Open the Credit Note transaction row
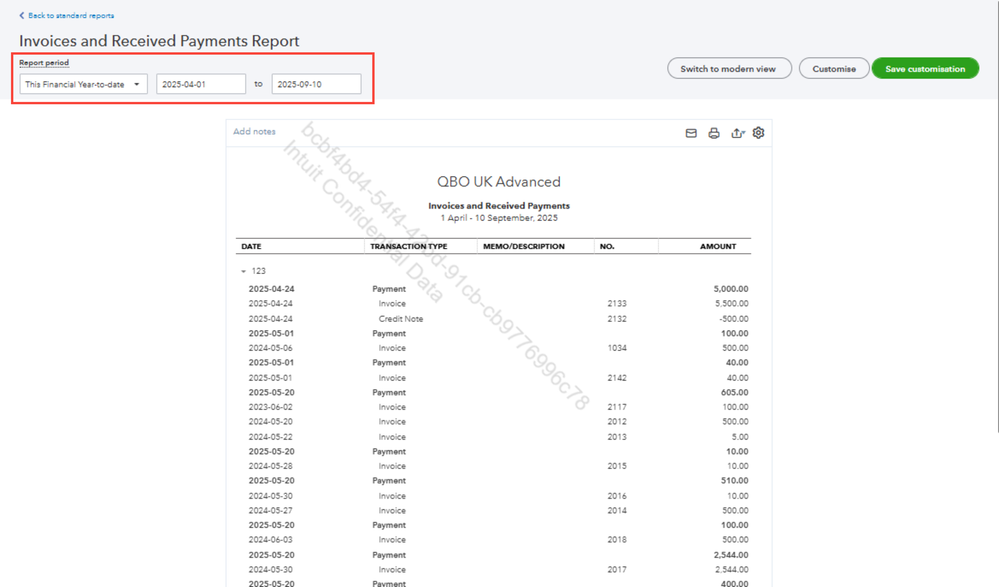Screen dimensions: 999x587 click(x=401, y=319)
